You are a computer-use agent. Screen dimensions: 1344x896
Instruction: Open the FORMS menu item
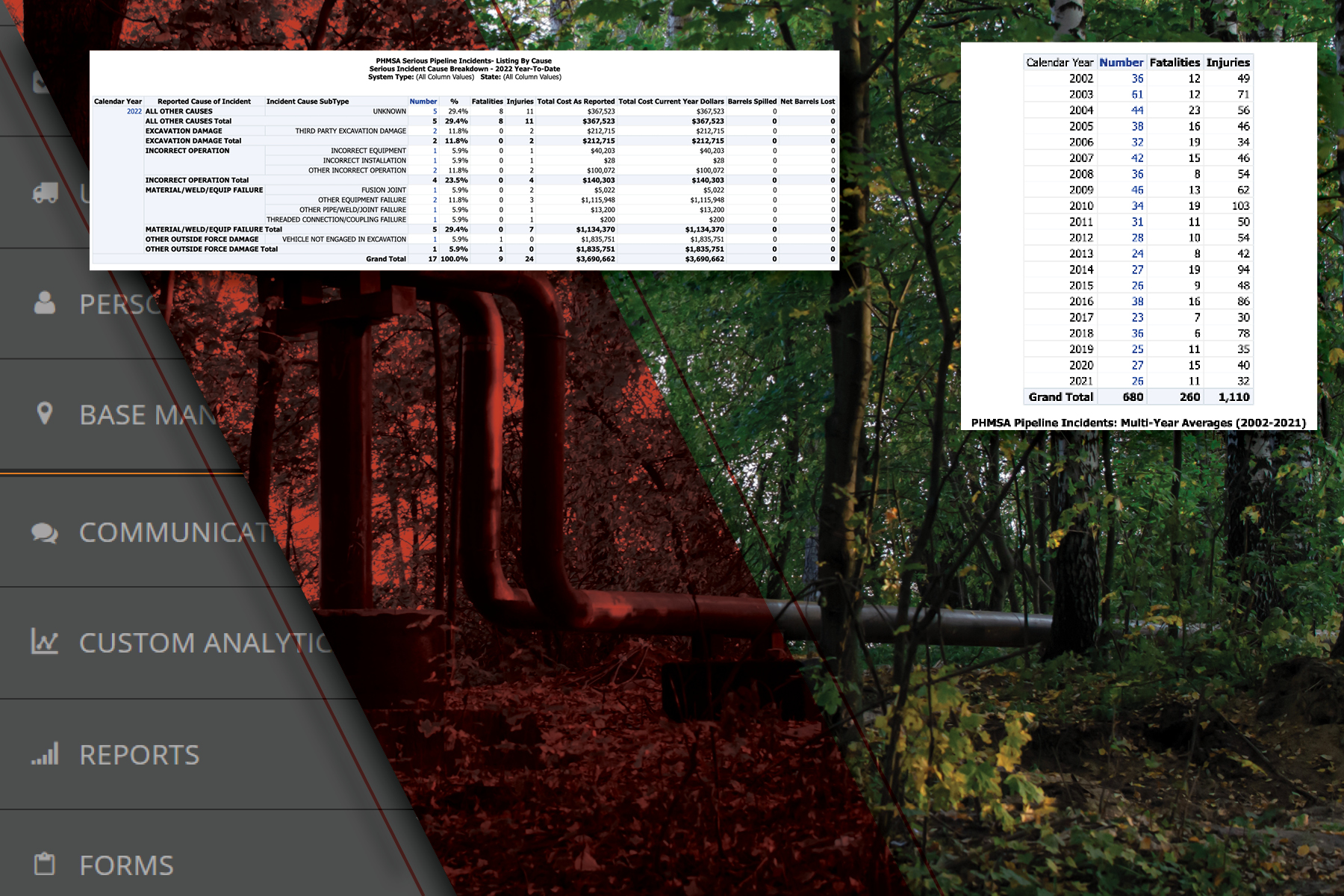126,865
